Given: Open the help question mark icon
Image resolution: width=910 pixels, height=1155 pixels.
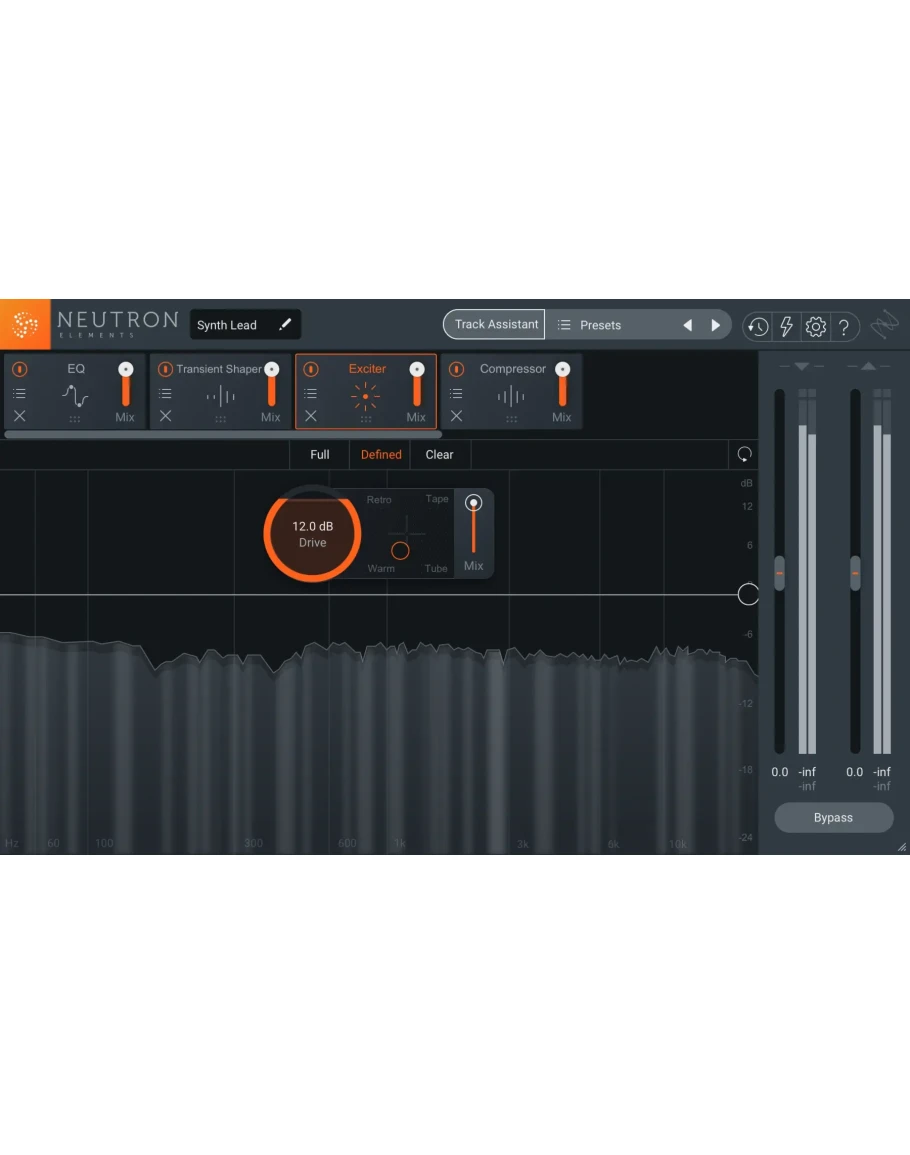Looking at the screenshot, I should click(x=844, y=326).
